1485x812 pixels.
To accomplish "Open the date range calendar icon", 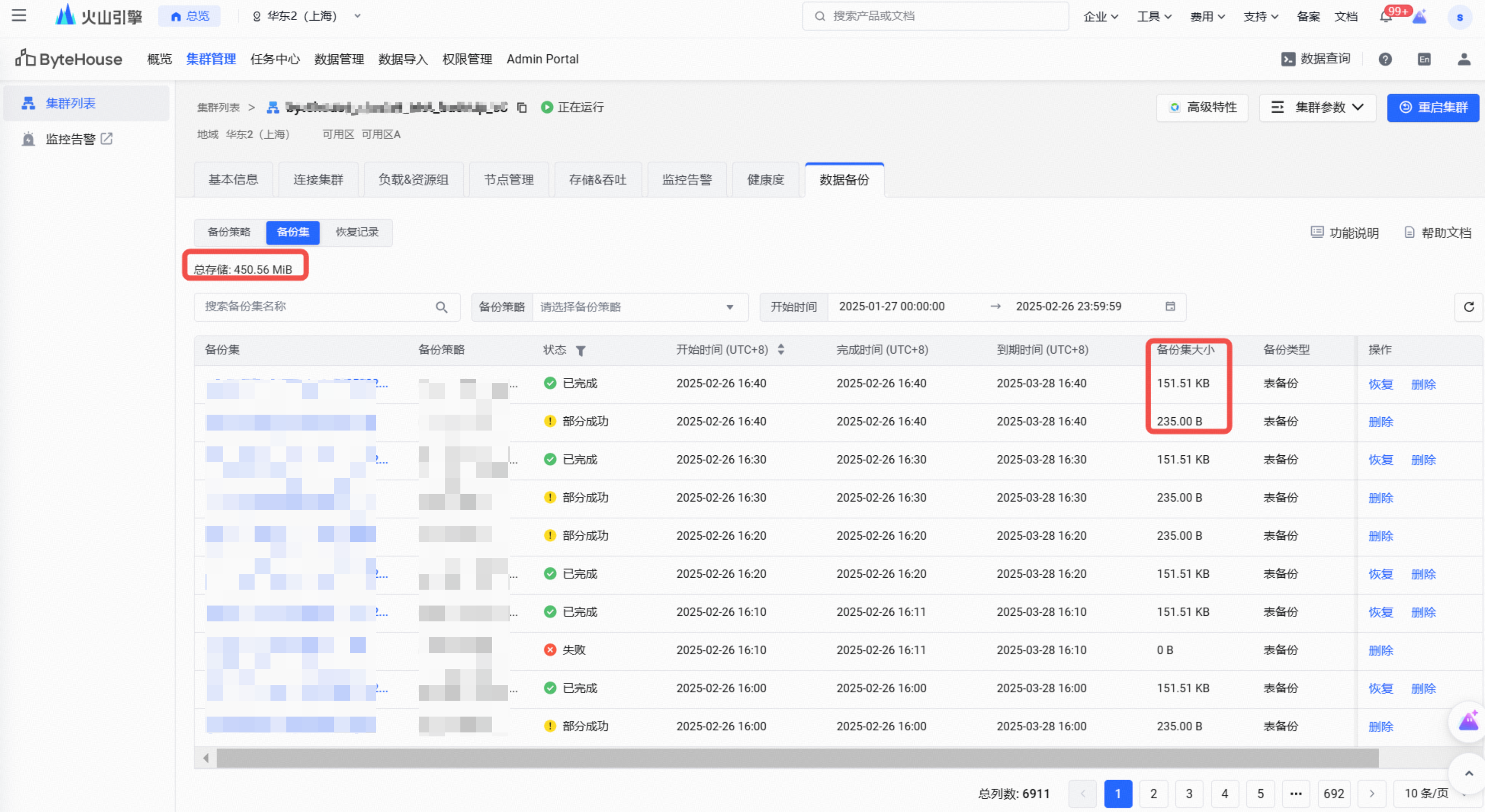I will point(1170,307).
